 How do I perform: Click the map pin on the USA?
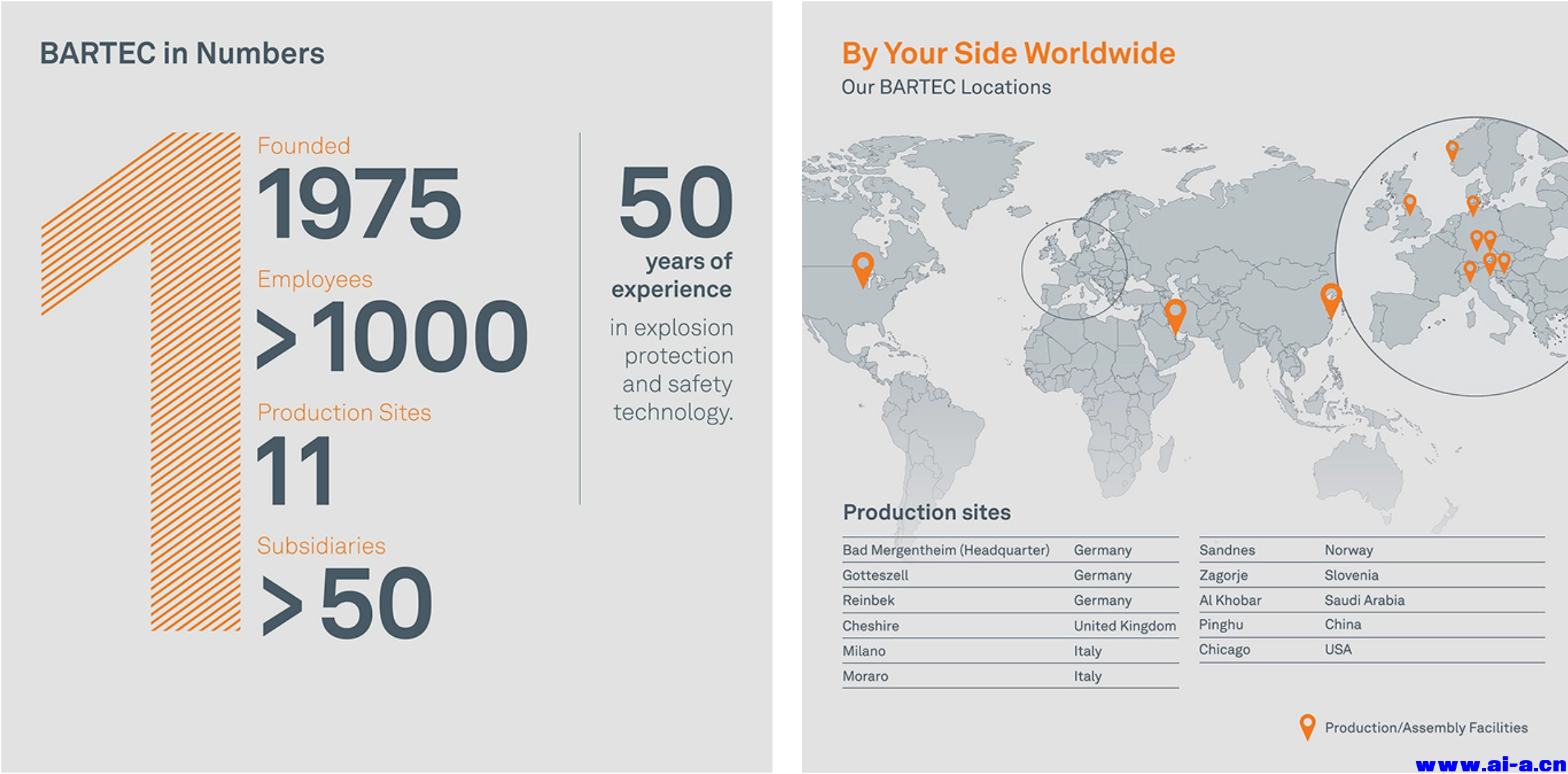pos(863,270)
